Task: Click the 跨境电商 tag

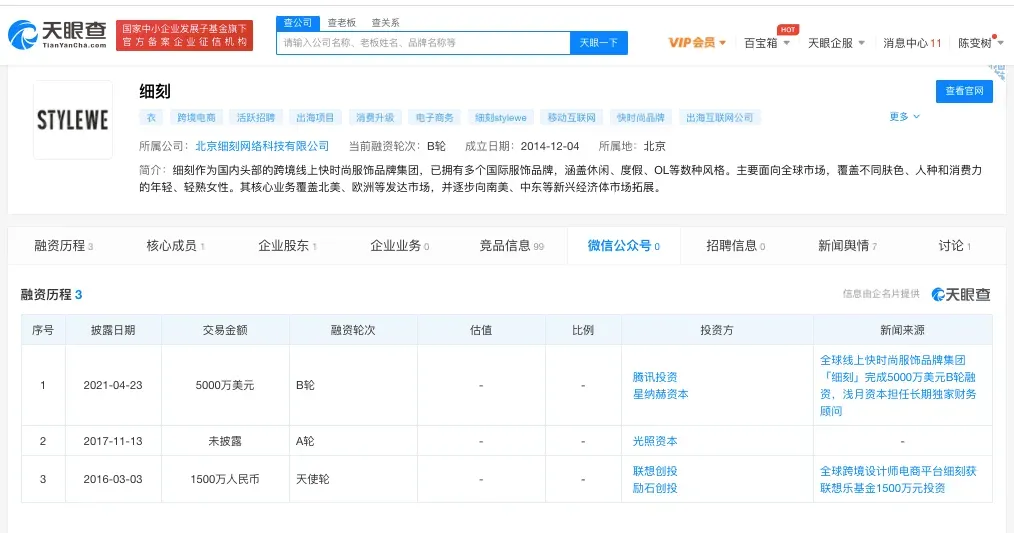Action: [197, 118]
